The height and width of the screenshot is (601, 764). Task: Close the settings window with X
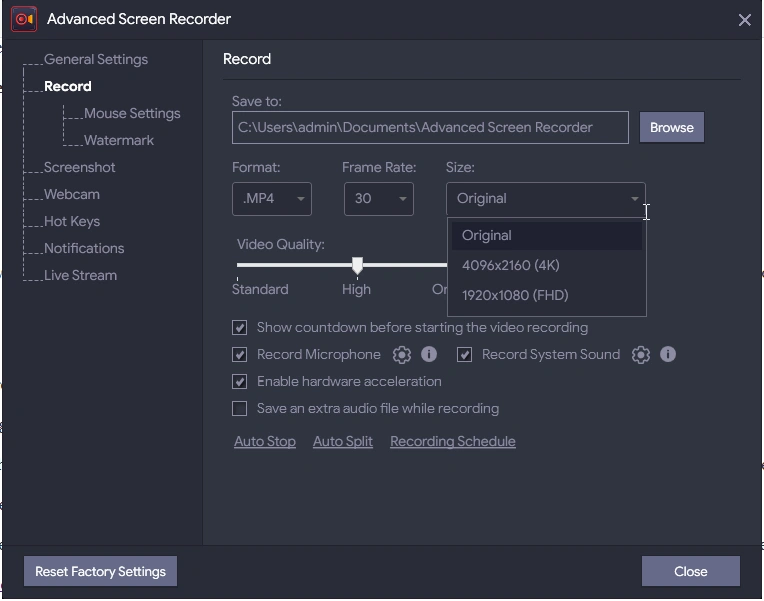coord(744,20)
